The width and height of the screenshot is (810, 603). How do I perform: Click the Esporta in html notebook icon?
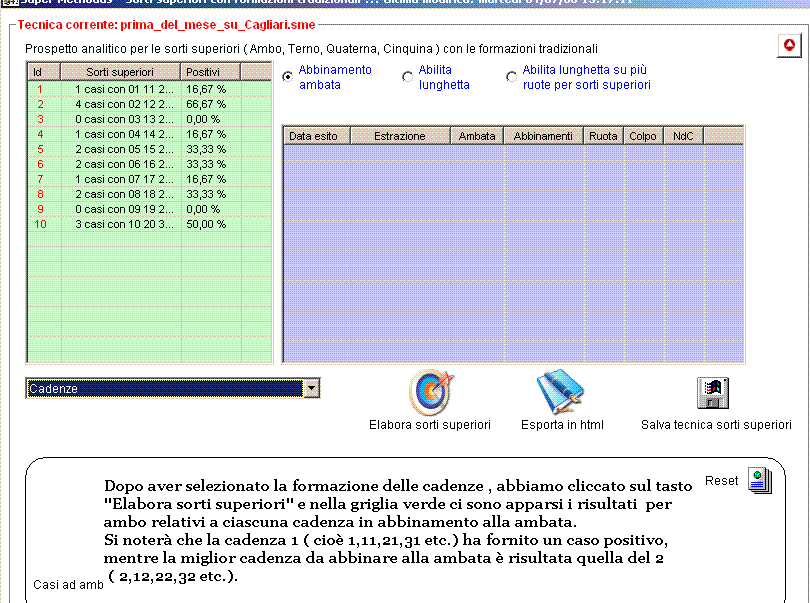(560, 392)
